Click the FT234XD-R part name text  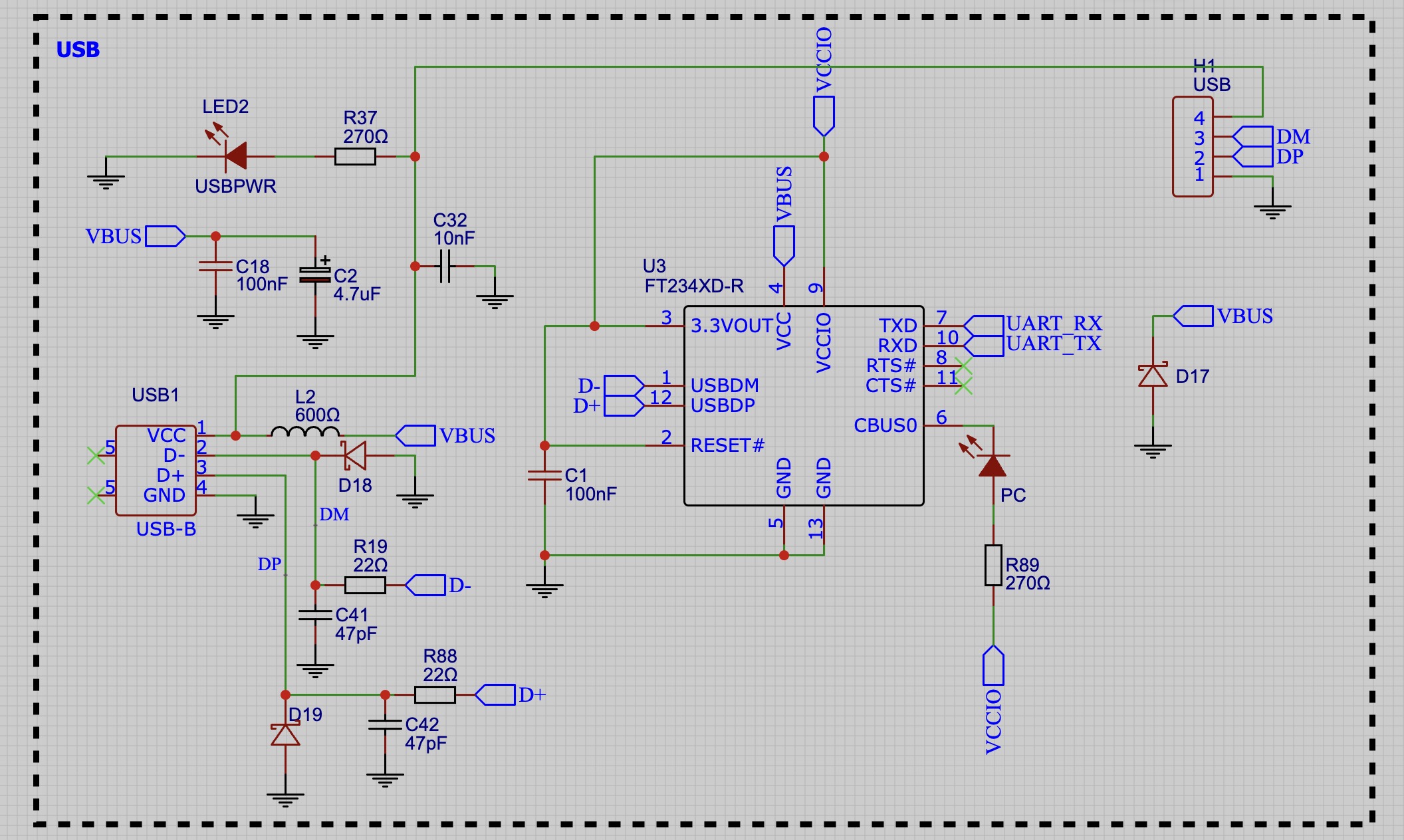pos(694,286)
